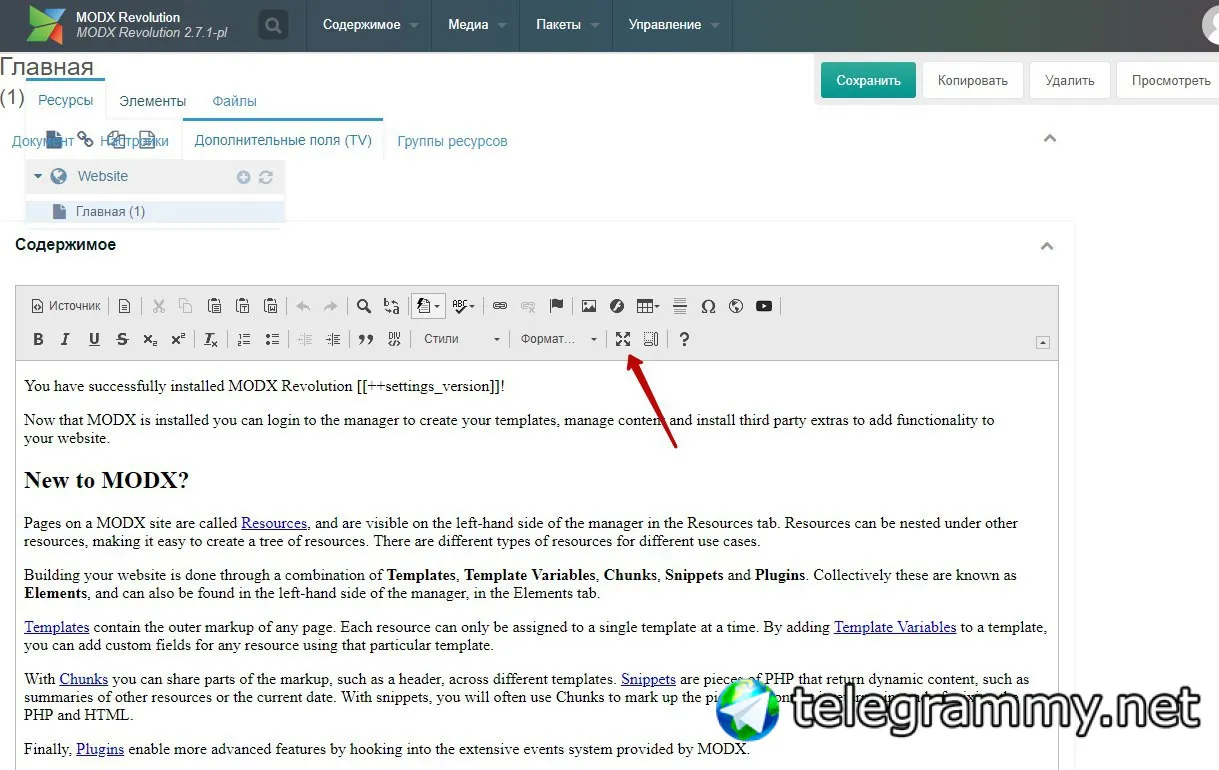This screenshot has height=770, width=1219.
Task: Open the Содержимое menu
Action: pos(369,25)
